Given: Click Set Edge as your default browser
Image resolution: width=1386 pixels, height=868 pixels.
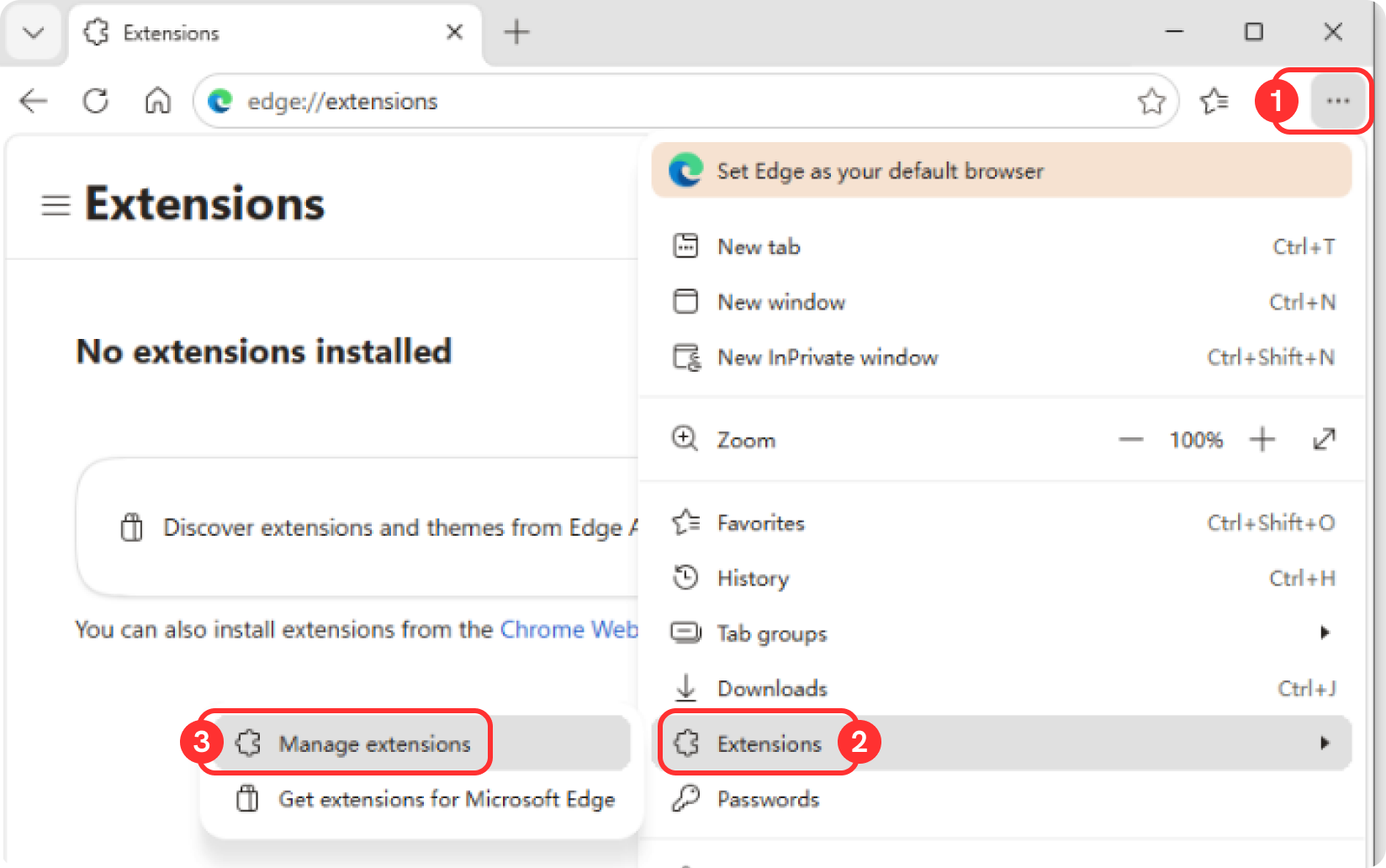Looking at the screenshot, I should 1002,171.
